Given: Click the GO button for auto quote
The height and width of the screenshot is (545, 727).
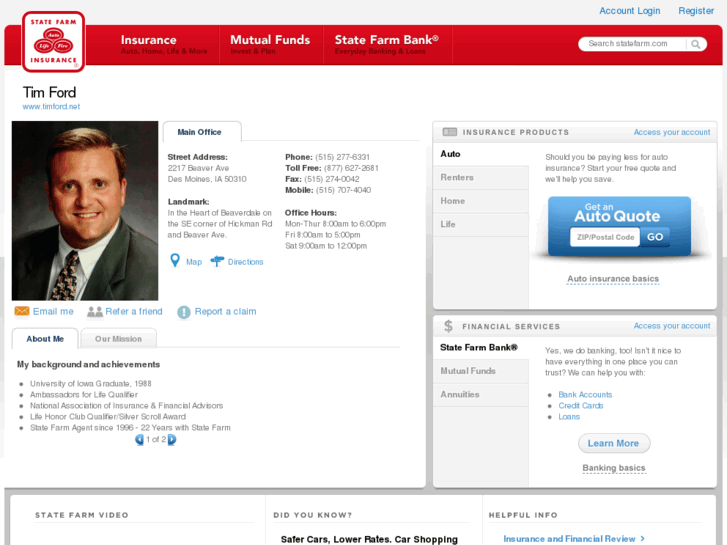Looking at the screenshot, I should [655, 237].
